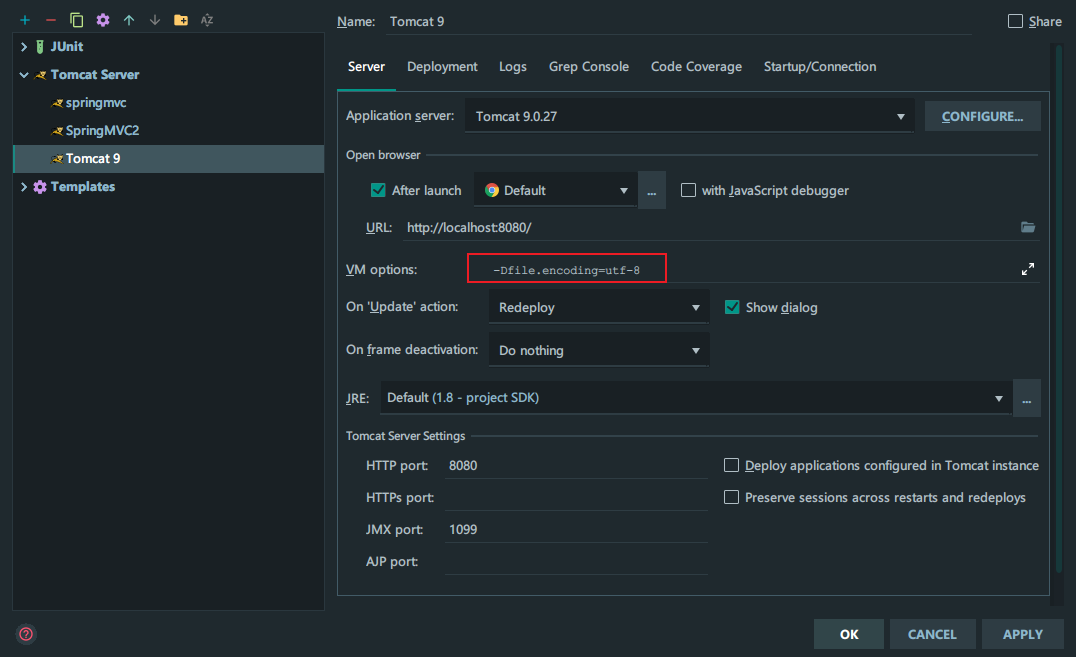Select the Tomcat 9 configuration
The height and width of the screenshot is (657, 1076).
point(168,159)
